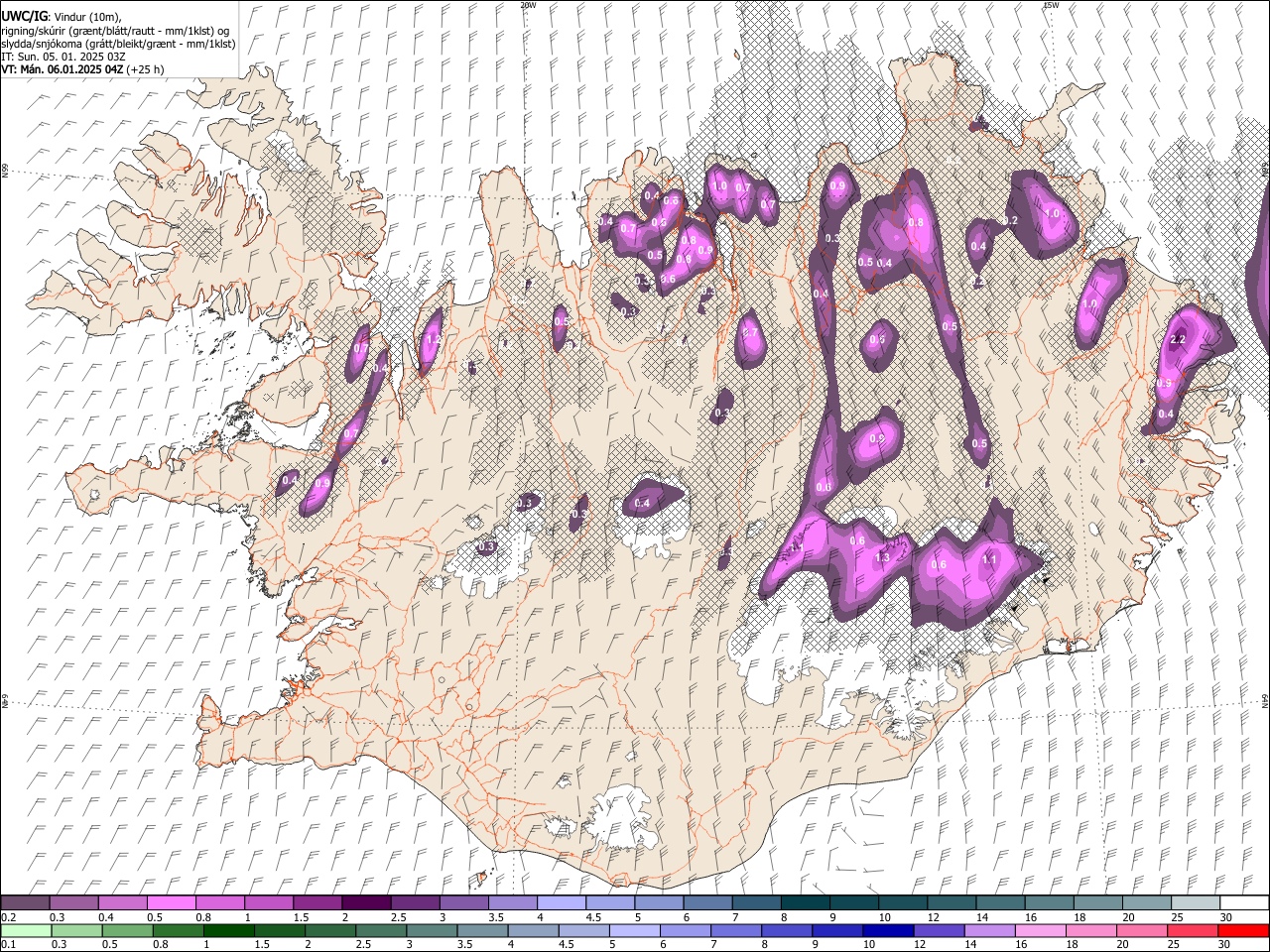The image size is (1270, 952).
Task: Select top legend swatch between 0.2 and 0.3
Action: click(25, 903)
